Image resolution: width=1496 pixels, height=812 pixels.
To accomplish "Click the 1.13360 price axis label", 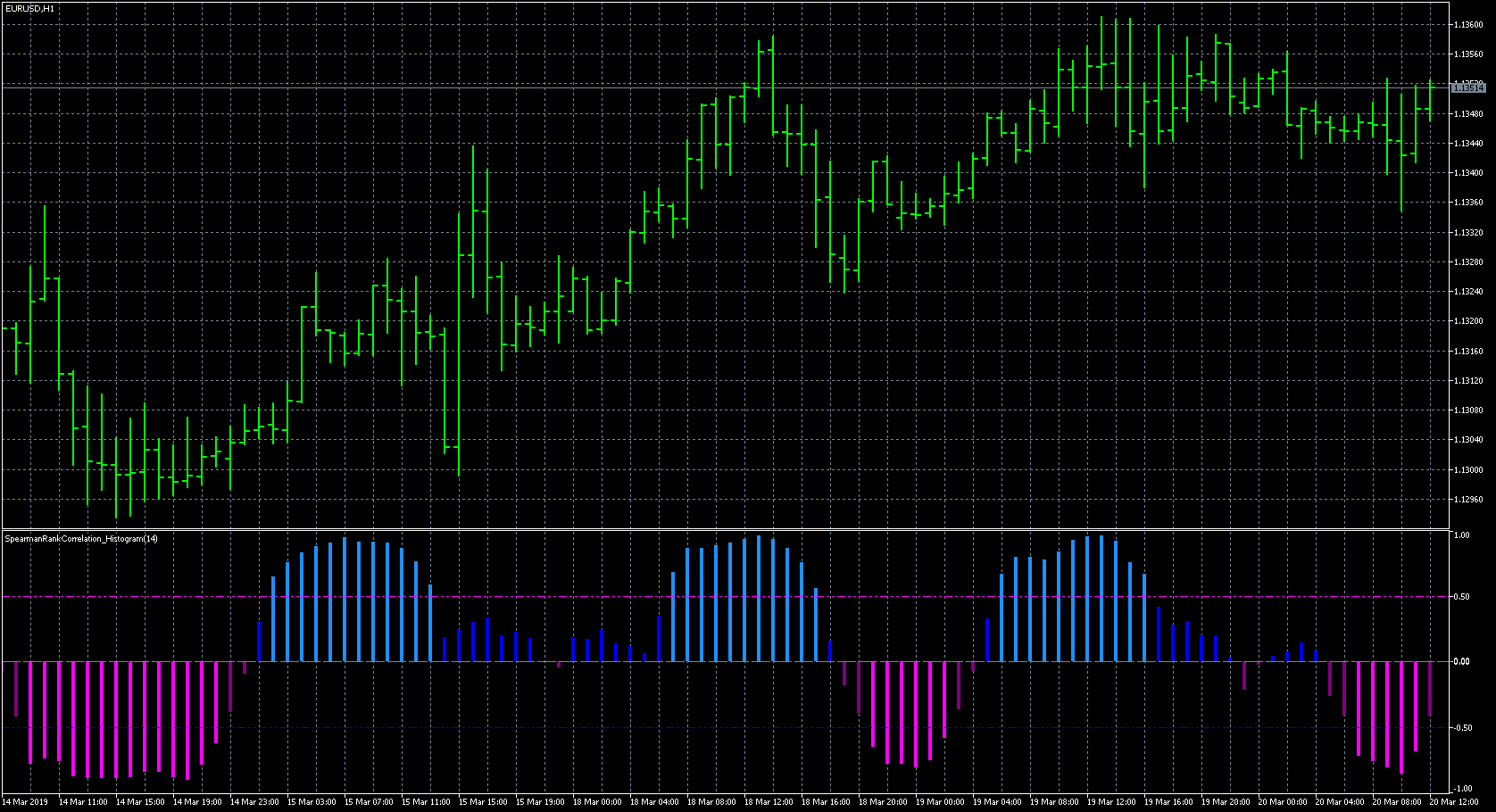I will pyautogui.click(x=1469, y=203).
